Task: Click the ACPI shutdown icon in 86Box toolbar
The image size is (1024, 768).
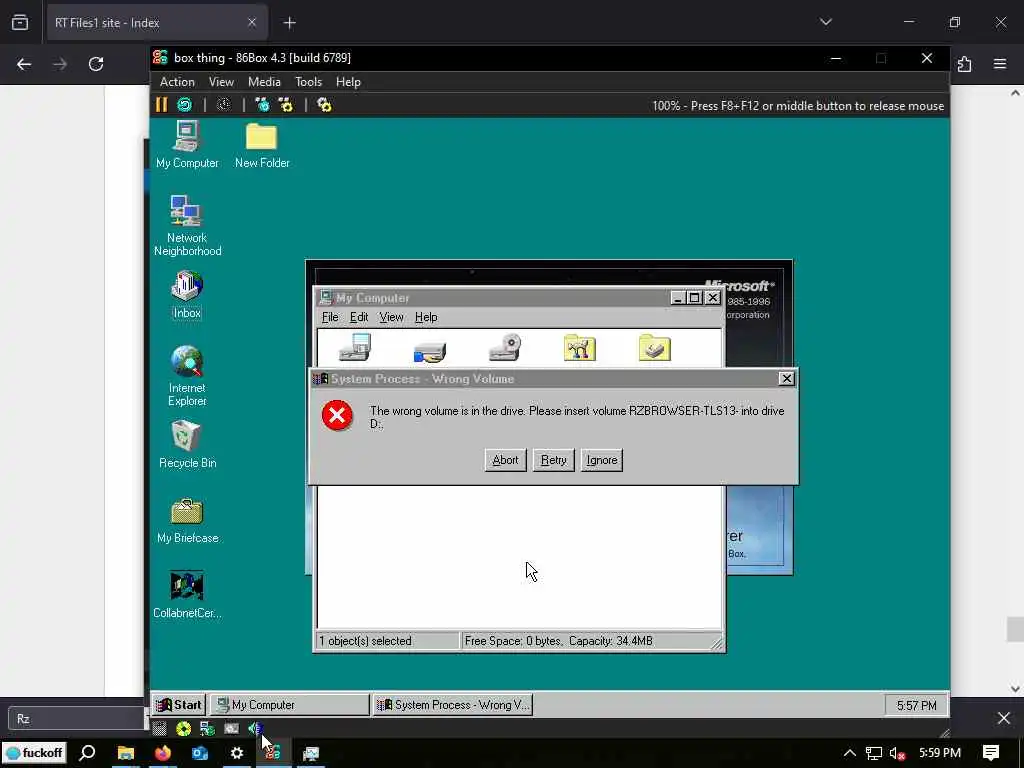Action: [x=224, y=104]
